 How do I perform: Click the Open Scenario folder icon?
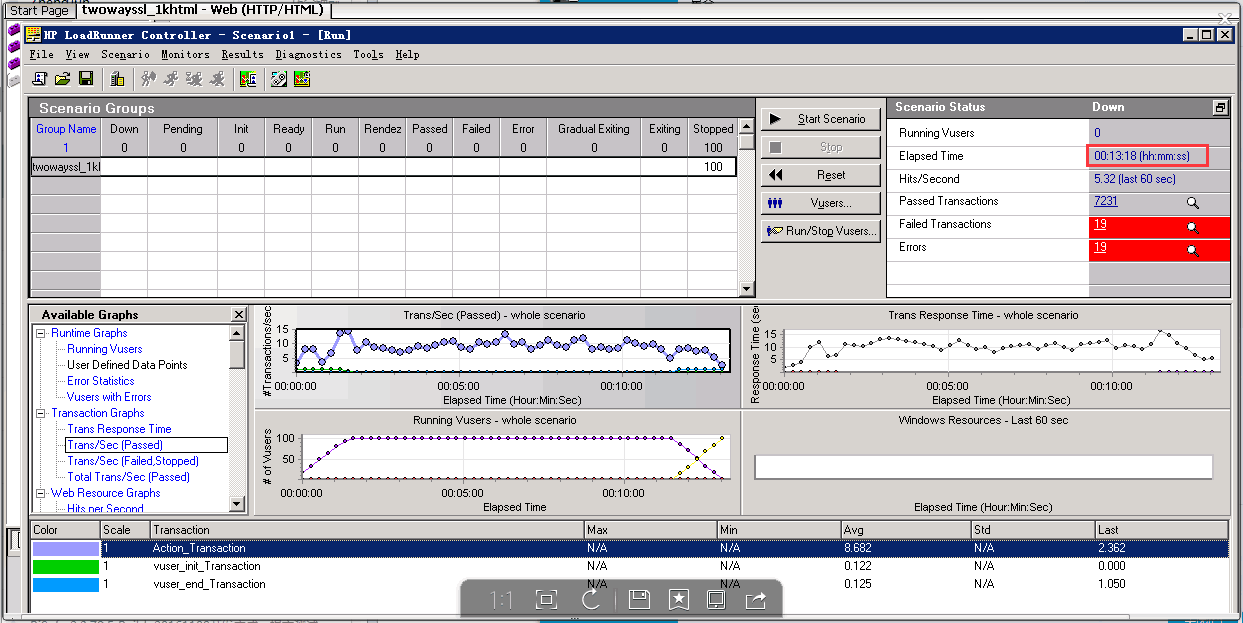(x=62, y=78)
